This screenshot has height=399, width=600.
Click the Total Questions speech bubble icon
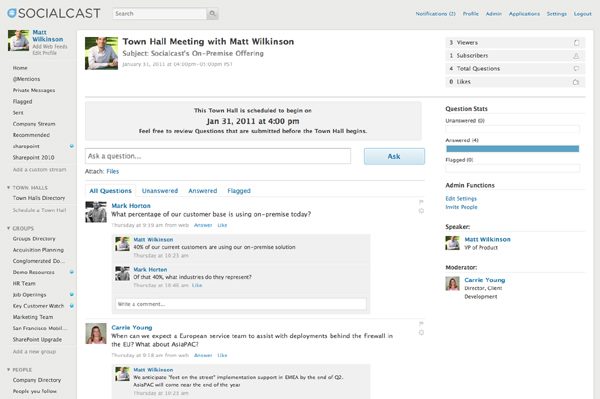[x=576, y=69]
